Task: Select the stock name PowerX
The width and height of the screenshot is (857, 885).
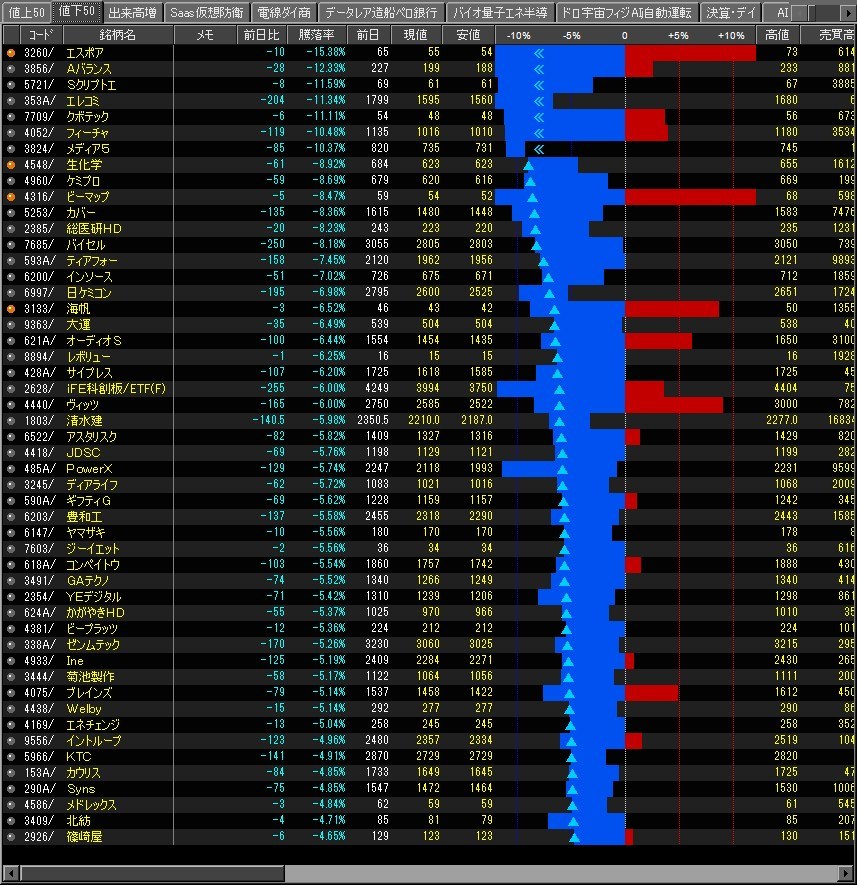Action: coord(89,469)
